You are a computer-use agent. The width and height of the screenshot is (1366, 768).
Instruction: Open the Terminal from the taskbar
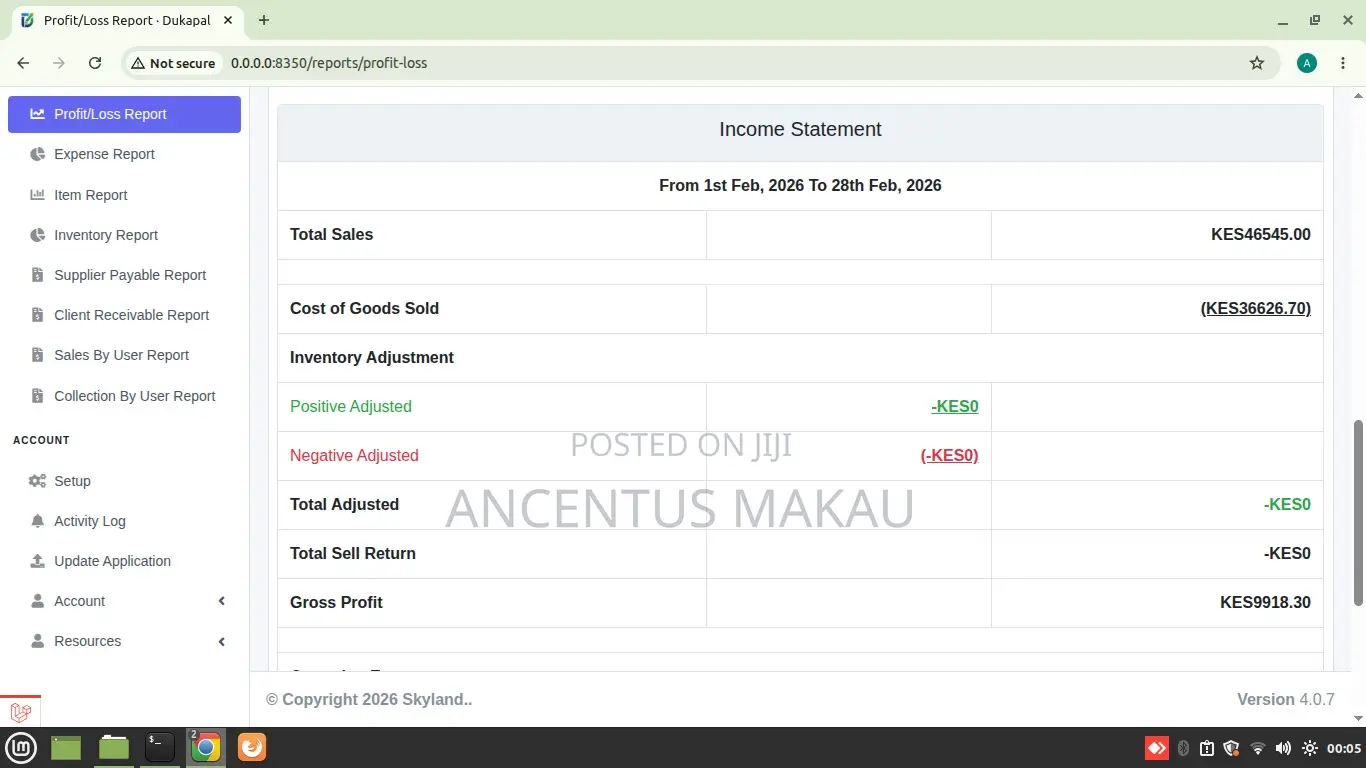pos(160,747)
